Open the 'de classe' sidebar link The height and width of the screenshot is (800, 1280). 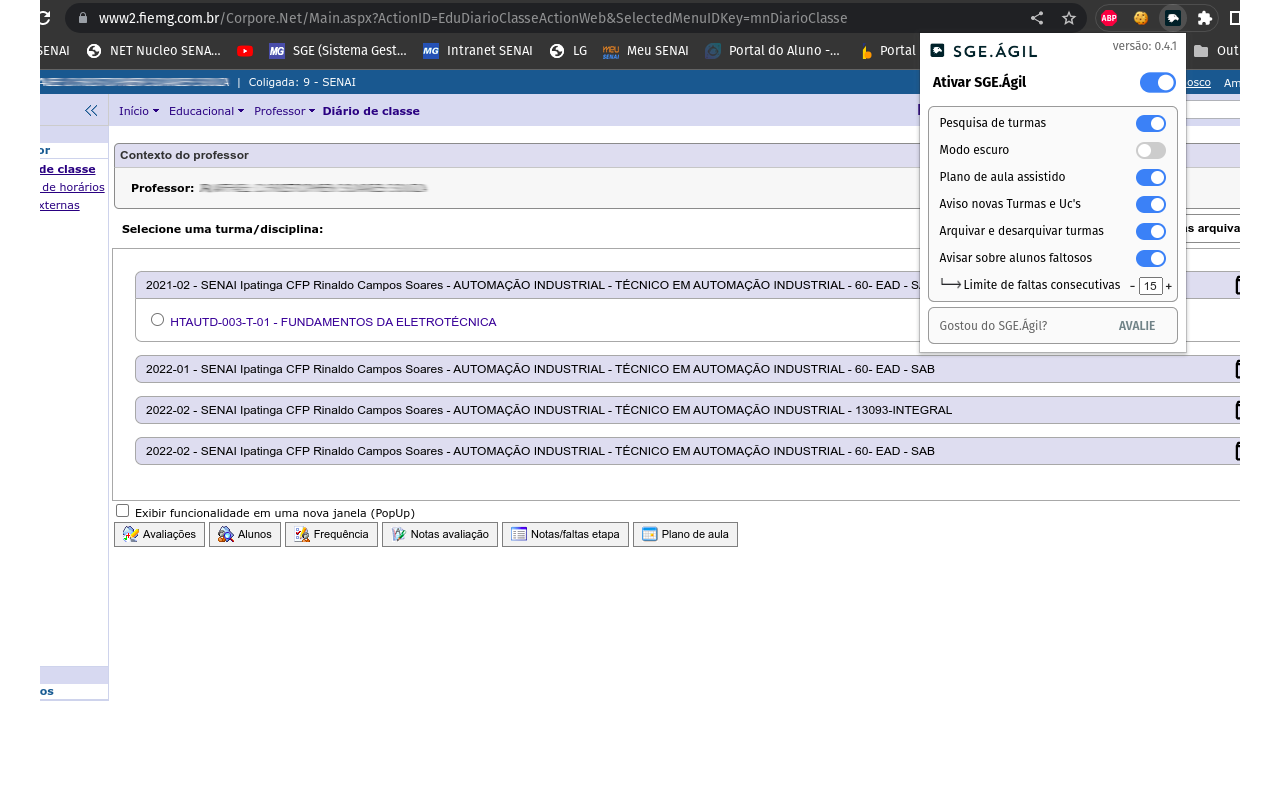(x=68, y=169)
